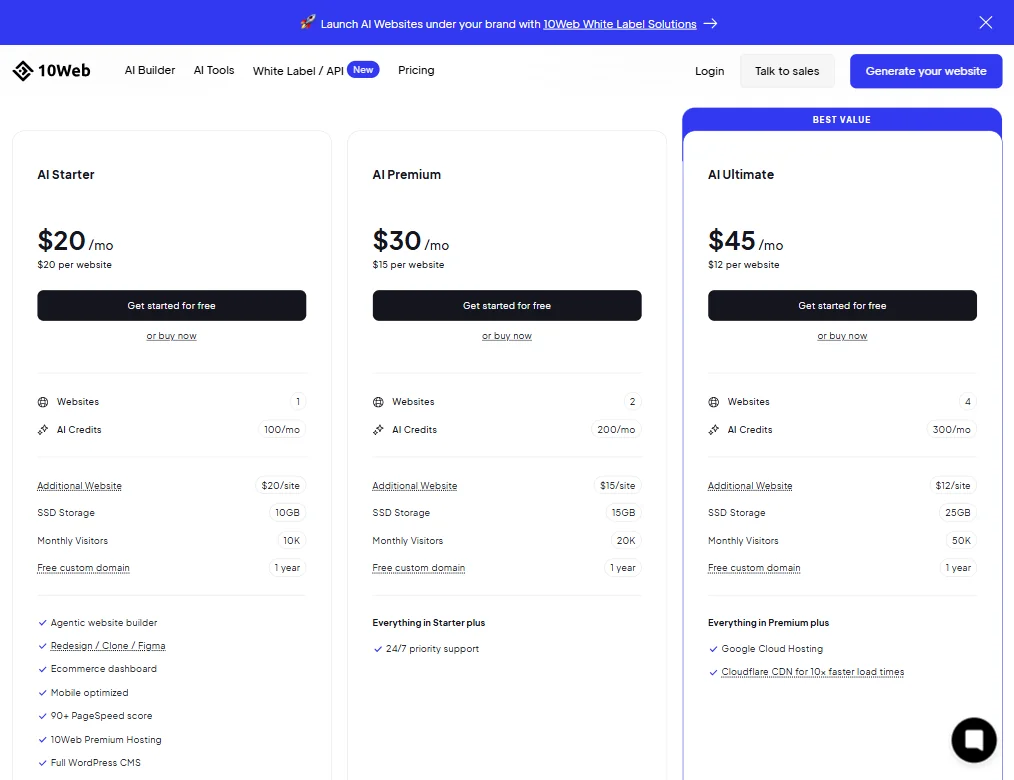Click the $45 /mo price

(x=746, y=241)
